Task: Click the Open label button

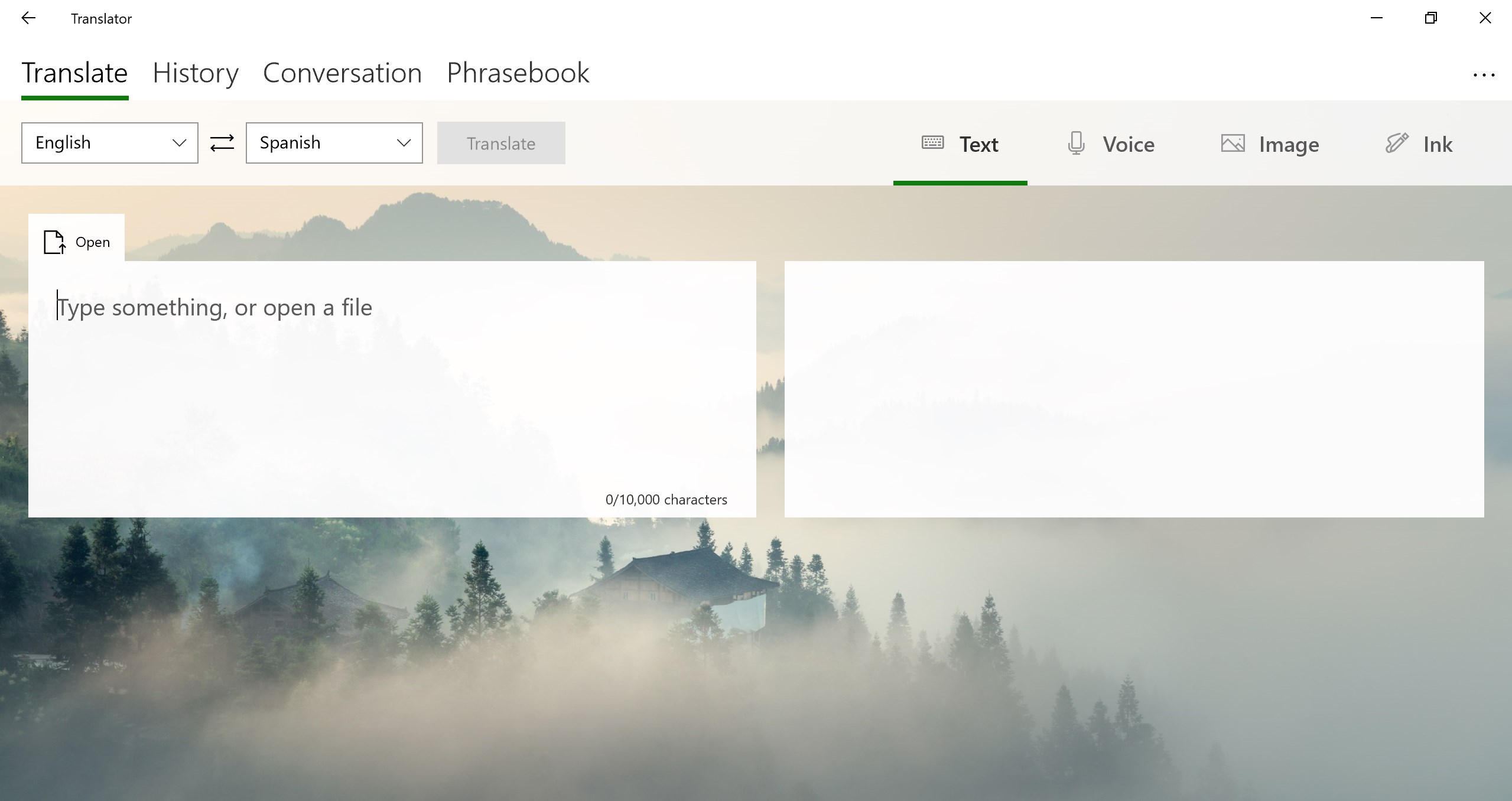Action: [93, 242]
